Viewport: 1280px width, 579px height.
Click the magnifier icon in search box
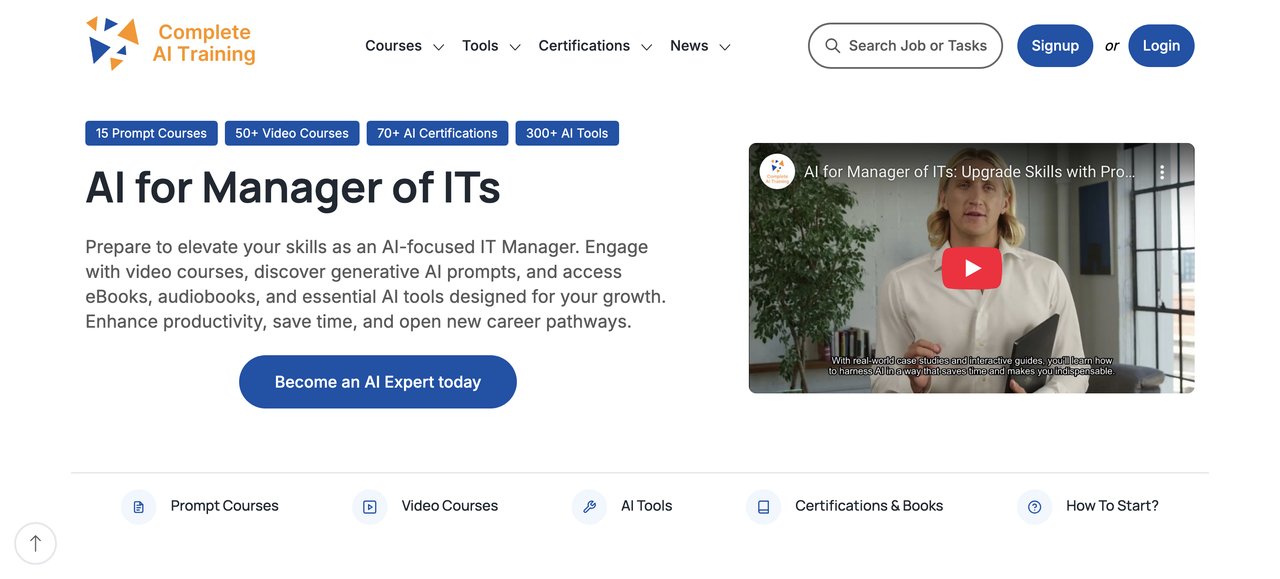coord(832,46)
